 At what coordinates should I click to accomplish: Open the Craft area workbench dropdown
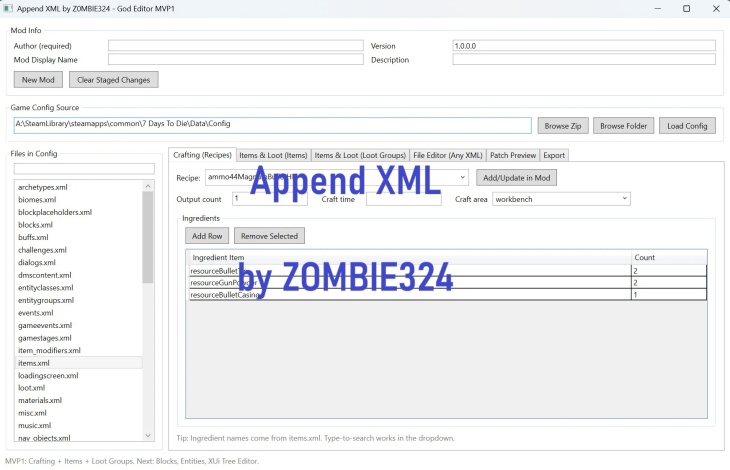pyautogui.click(x=561, y=199)
